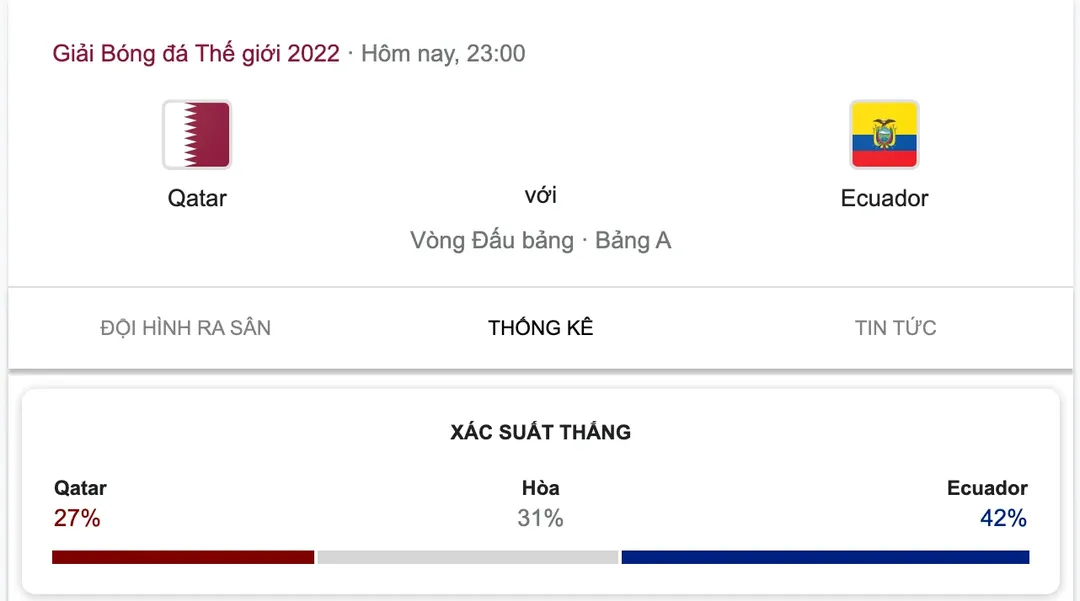Click the Qatar team name under its flag
This screenshot has width=1080, height=601.
point(197,198)
